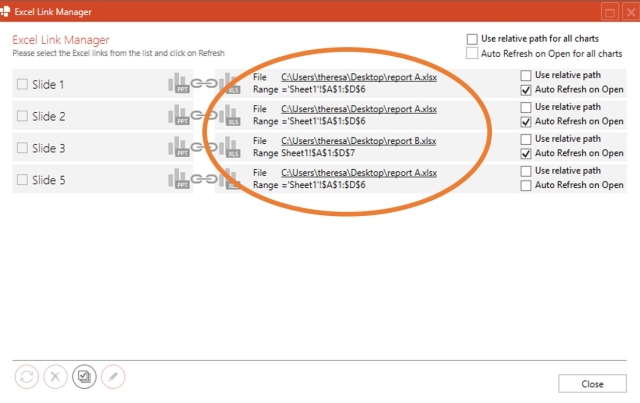
Task: Enable Use relative path for Slide 2
Action: pyautogui.click(x=526, y=108)
